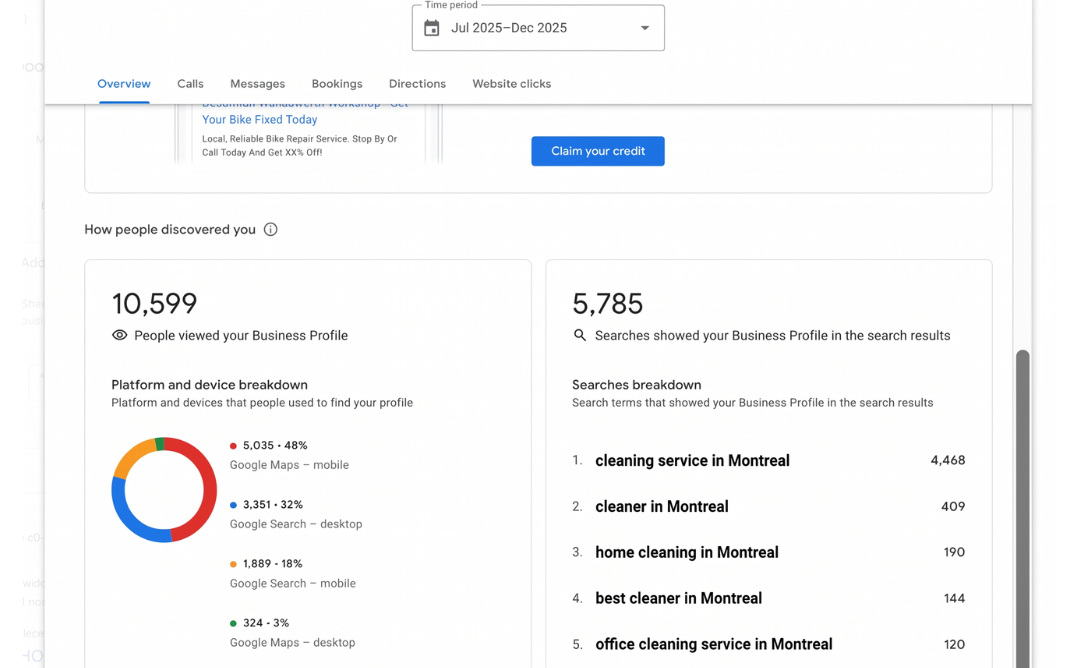Click the magnifier icon beside Searches showed

click(x=580, y=335)
